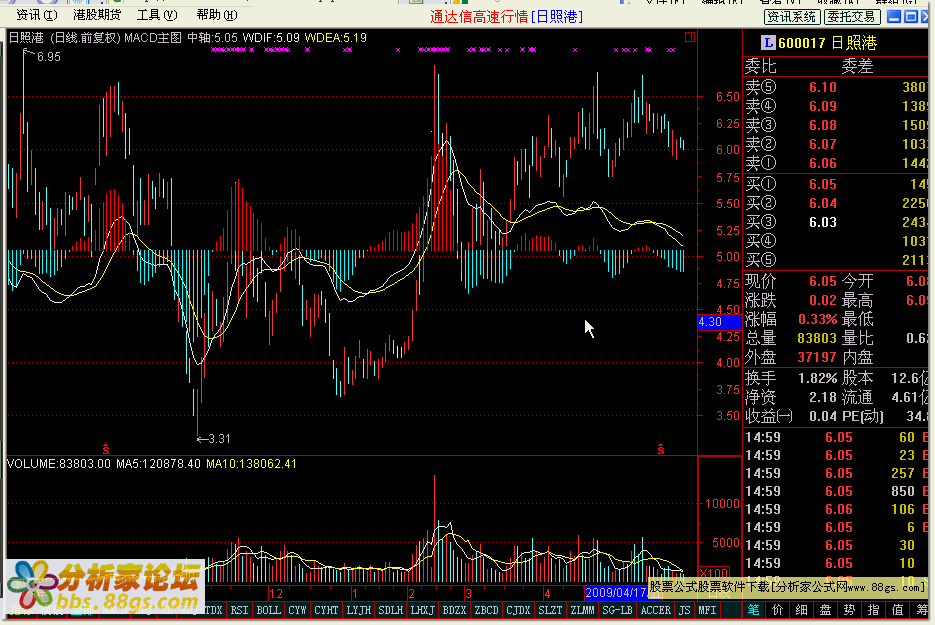Switch to the 笔 tick tab
The width and height of the screenshot is (935, 625).
[754, 609]
